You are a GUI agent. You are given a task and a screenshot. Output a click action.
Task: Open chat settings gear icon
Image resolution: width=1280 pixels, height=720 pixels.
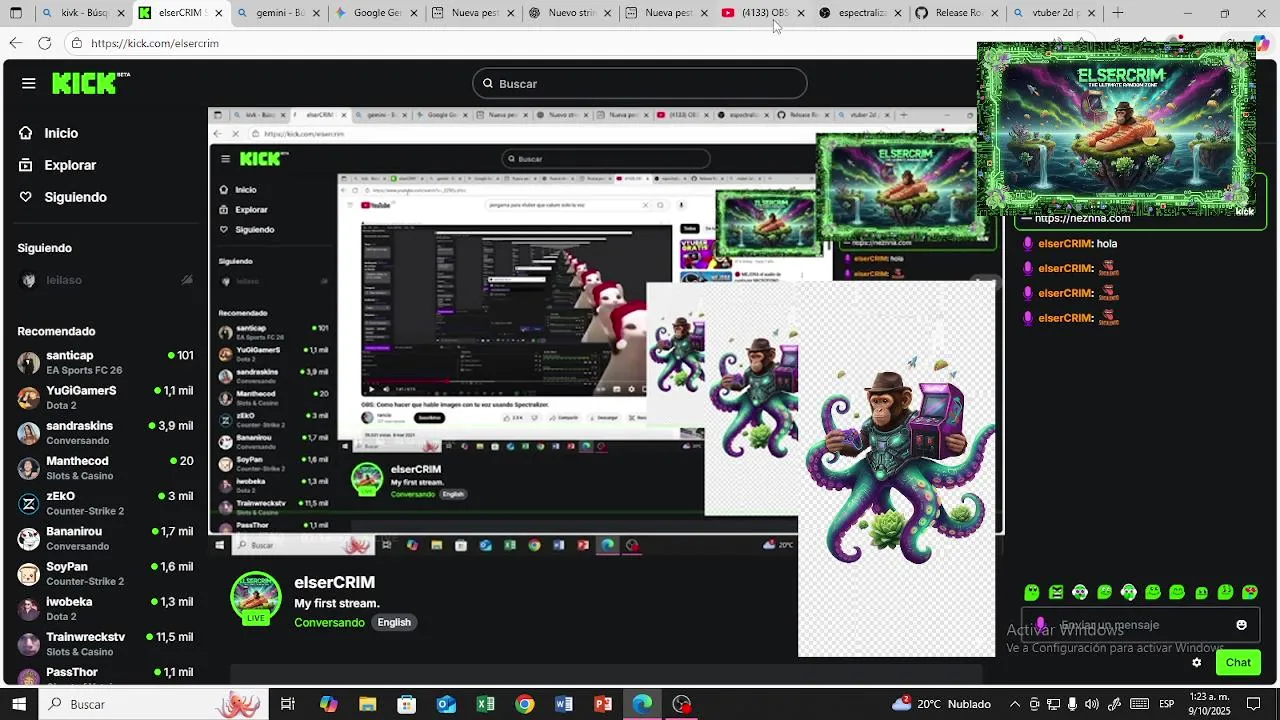click(x=1196, y=662)
